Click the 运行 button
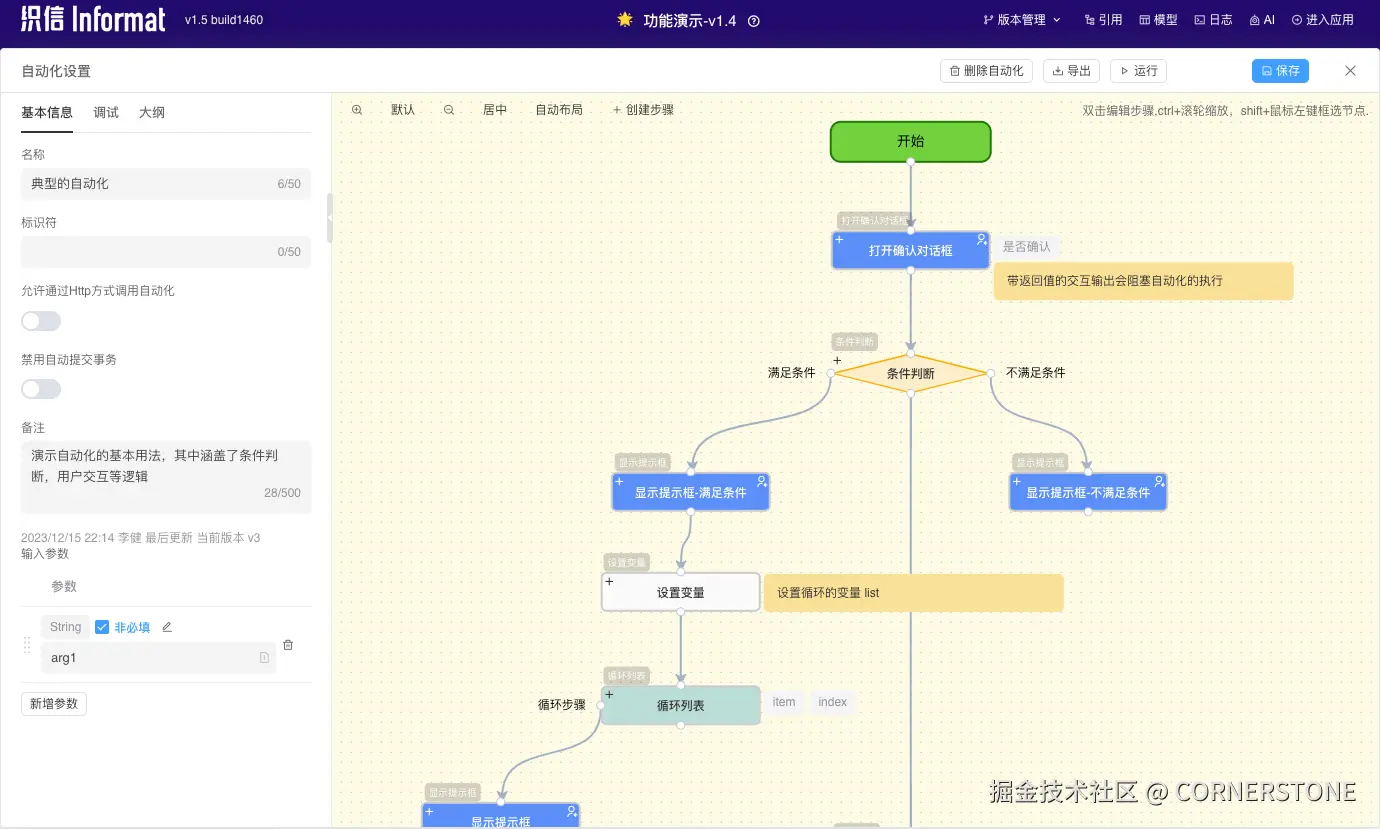This screenshot has height=829, width=1380. click(1138, 71)
